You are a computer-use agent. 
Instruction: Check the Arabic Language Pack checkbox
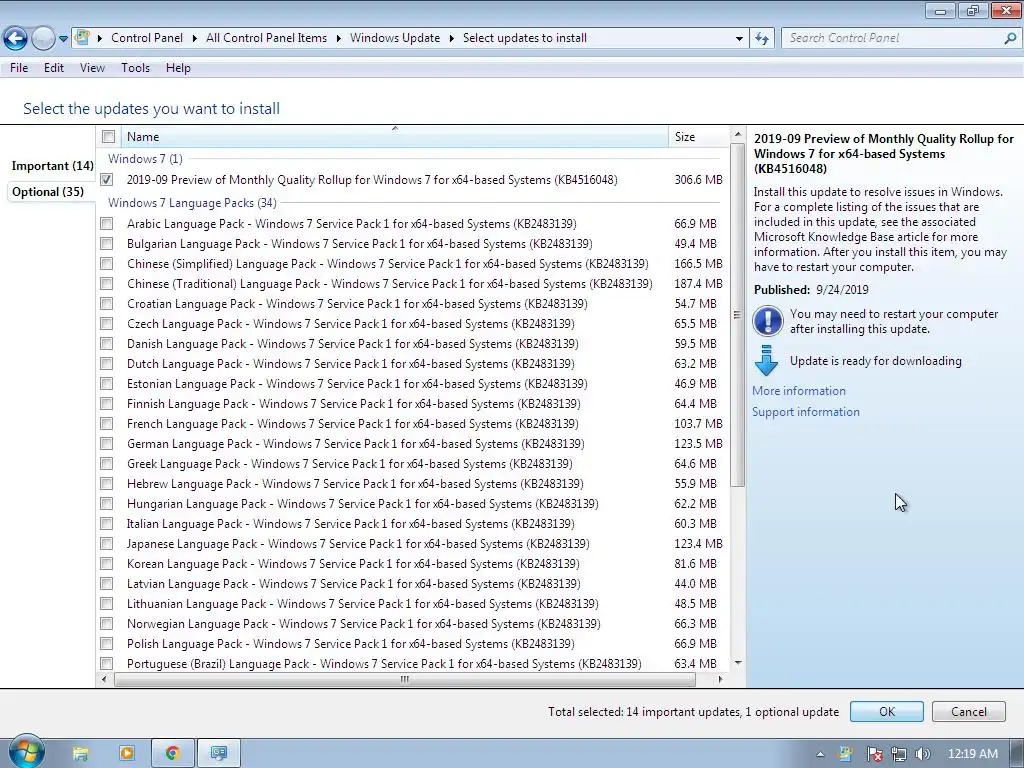106,224
